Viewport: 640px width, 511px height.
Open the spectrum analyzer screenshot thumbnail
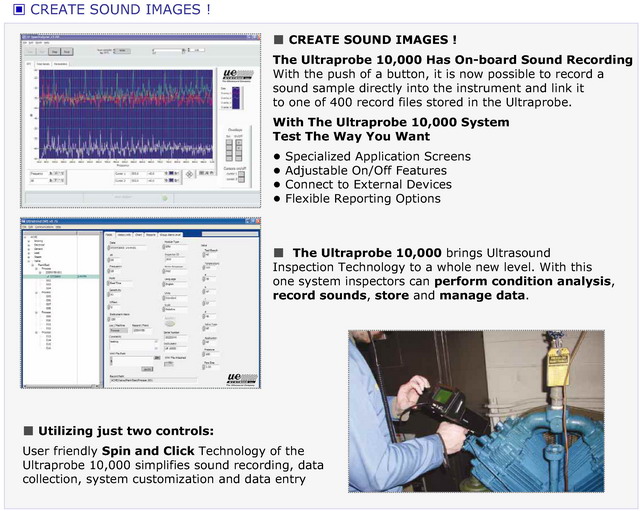click(141, 121)
